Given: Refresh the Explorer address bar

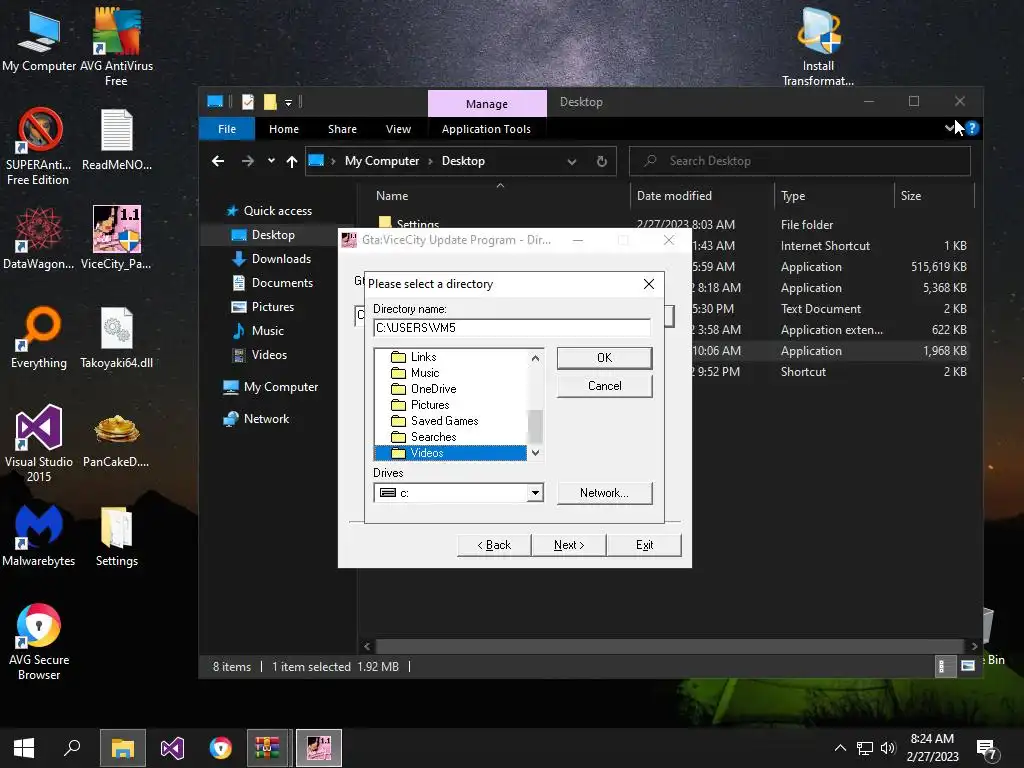Looking at the screenshot, I should (601, 161).
